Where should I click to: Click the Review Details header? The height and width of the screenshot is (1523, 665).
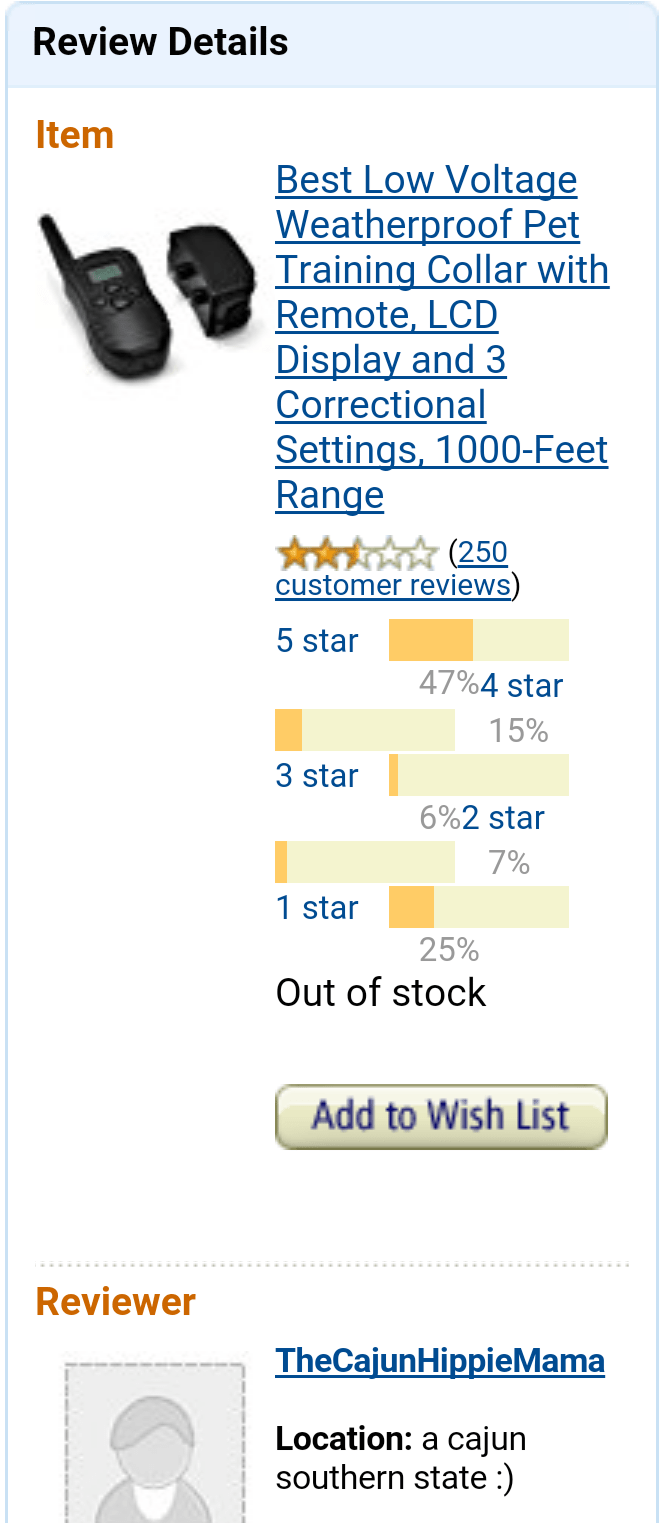click(x=160, y=43)
